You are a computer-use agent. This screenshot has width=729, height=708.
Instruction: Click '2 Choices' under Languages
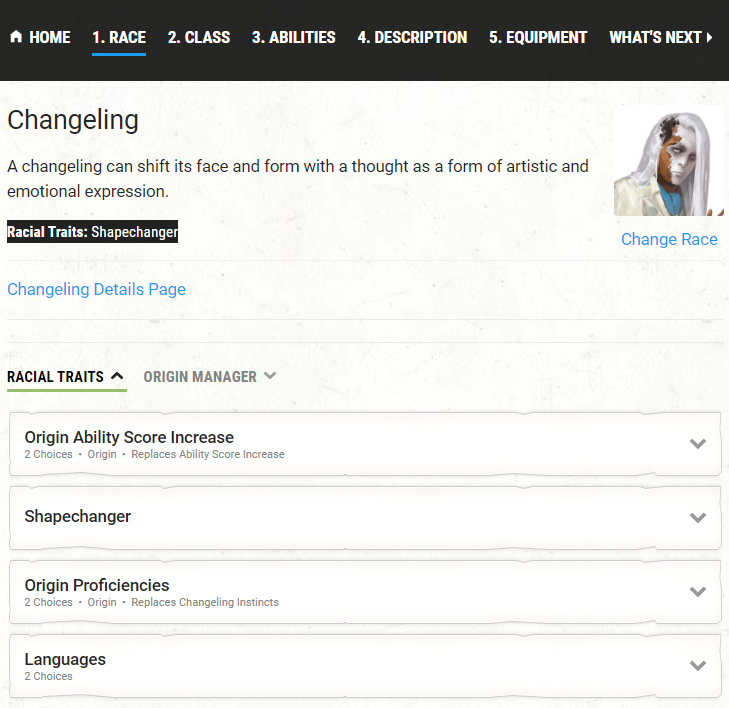click(x=48, y=676)
